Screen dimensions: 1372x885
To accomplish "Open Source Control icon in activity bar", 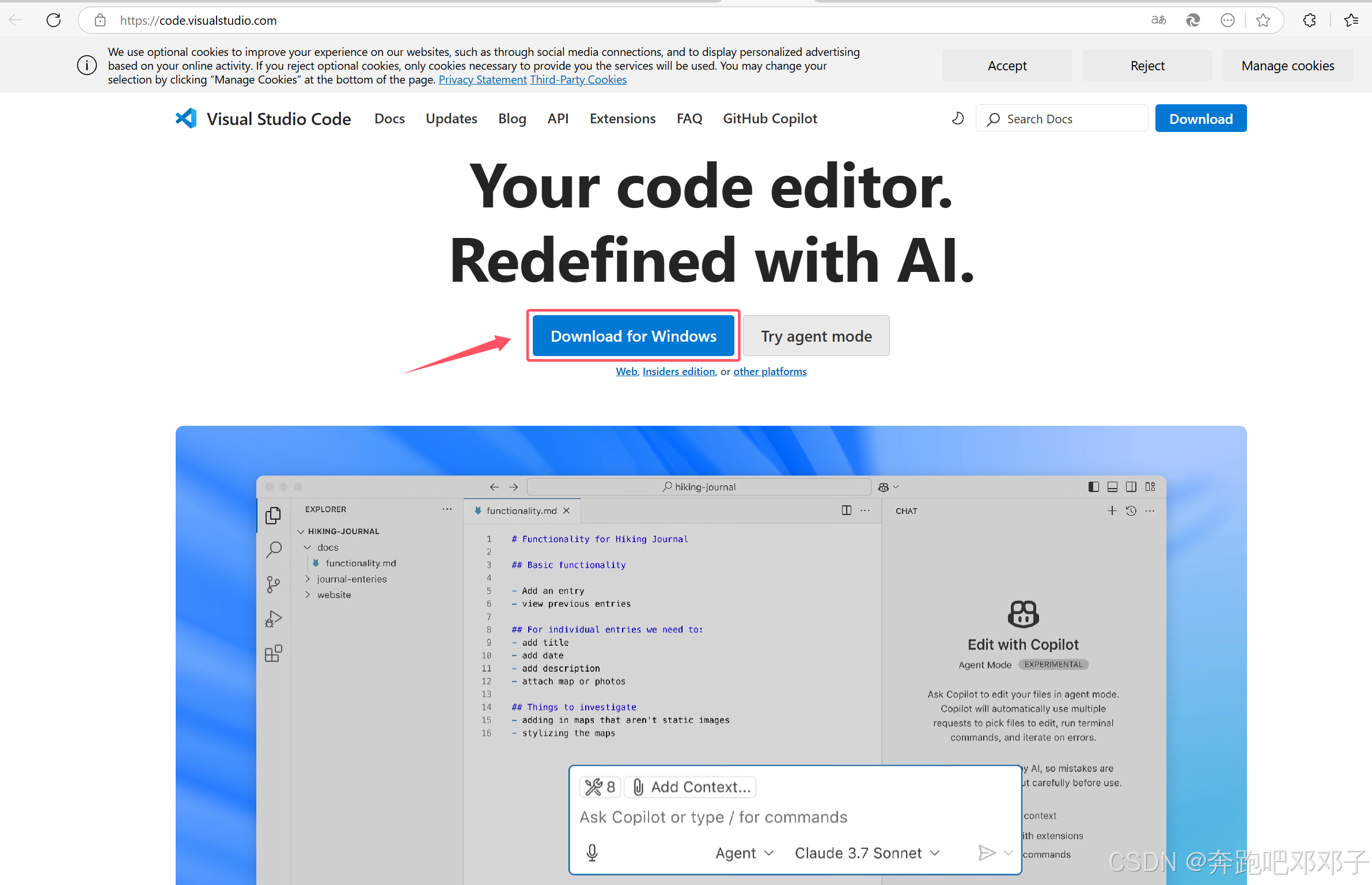I will (274, 585).
